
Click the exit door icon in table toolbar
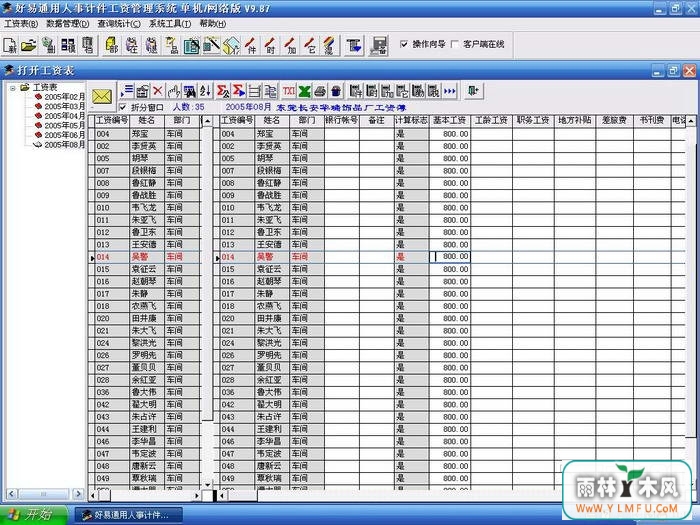[473, 91]
